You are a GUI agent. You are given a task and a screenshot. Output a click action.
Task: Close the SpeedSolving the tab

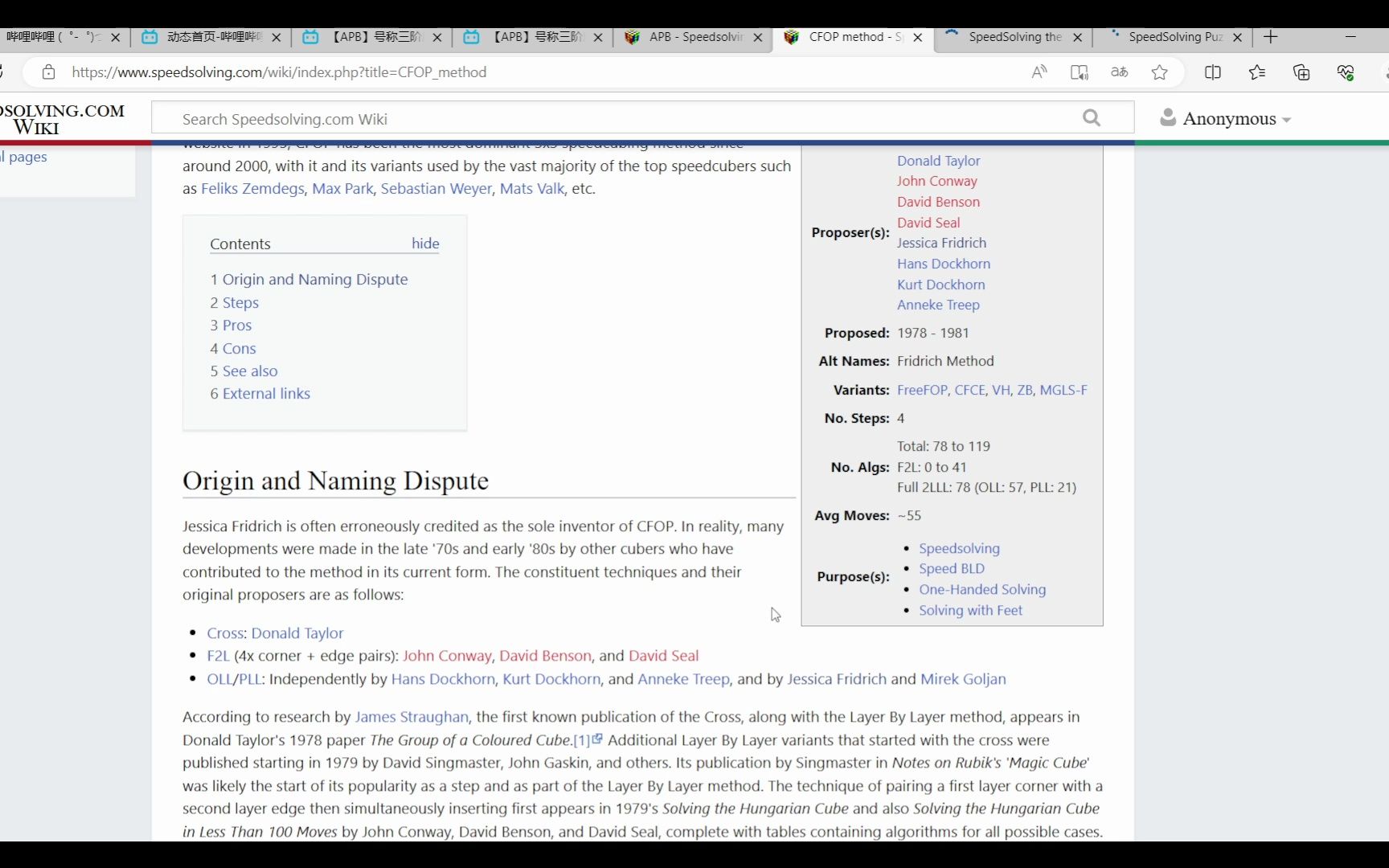(x=1077, y=37)
